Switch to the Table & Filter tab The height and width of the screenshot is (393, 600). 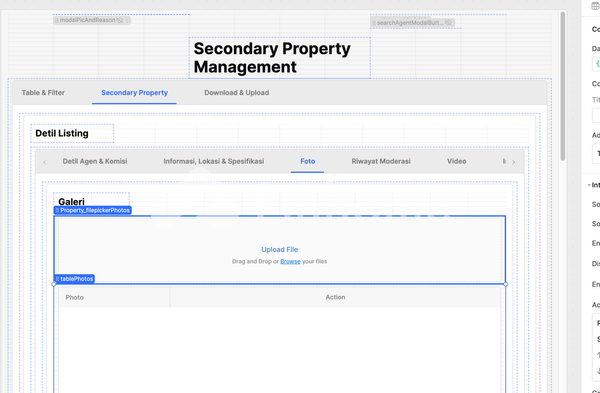[43, 93]
